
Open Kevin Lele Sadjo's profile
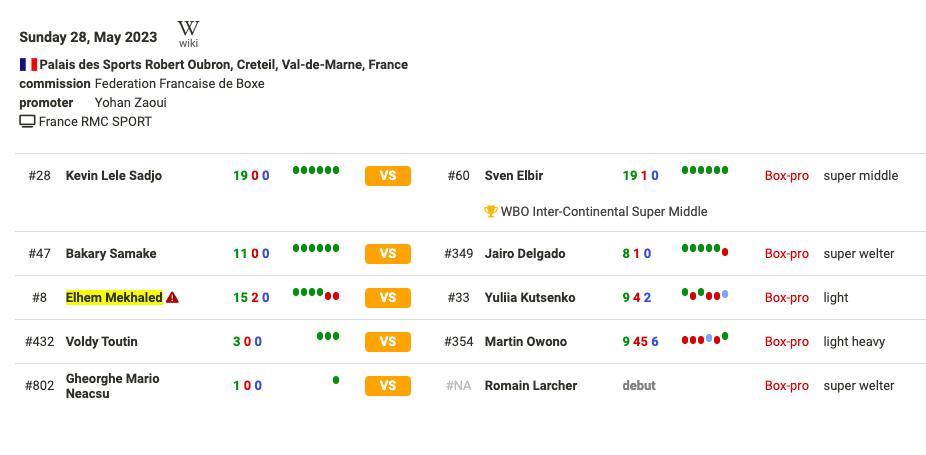point(113,176)
